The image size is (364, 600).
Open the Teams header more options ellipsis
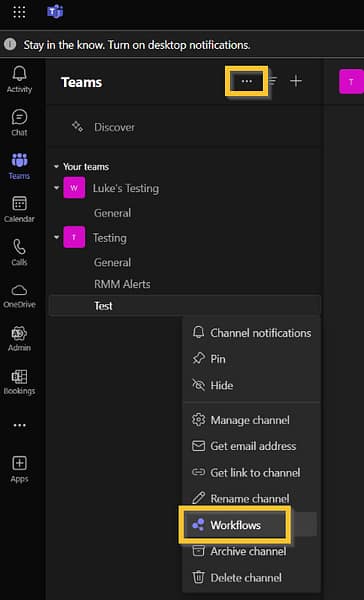tap(246, 81)
